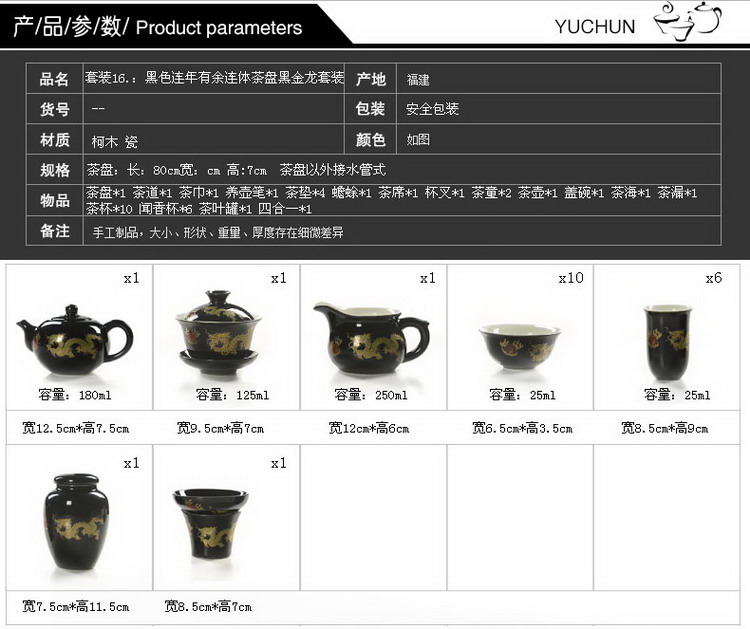Click the x10 quantity label above cup
750x629 pixels.
(x=571, y=278)
